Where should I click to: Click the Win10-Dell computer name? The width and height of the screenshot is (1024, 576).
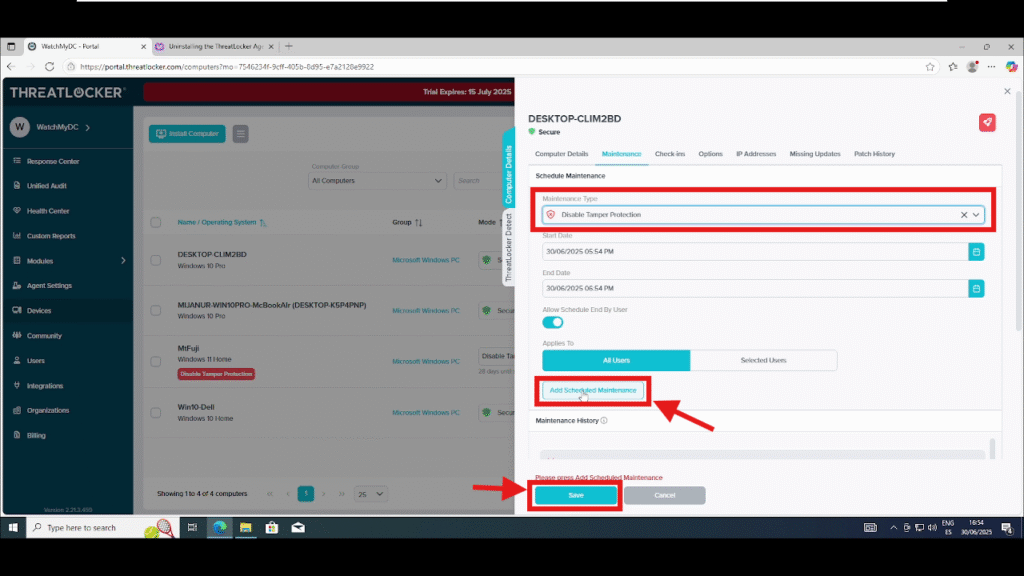click(x=196, y=408)
